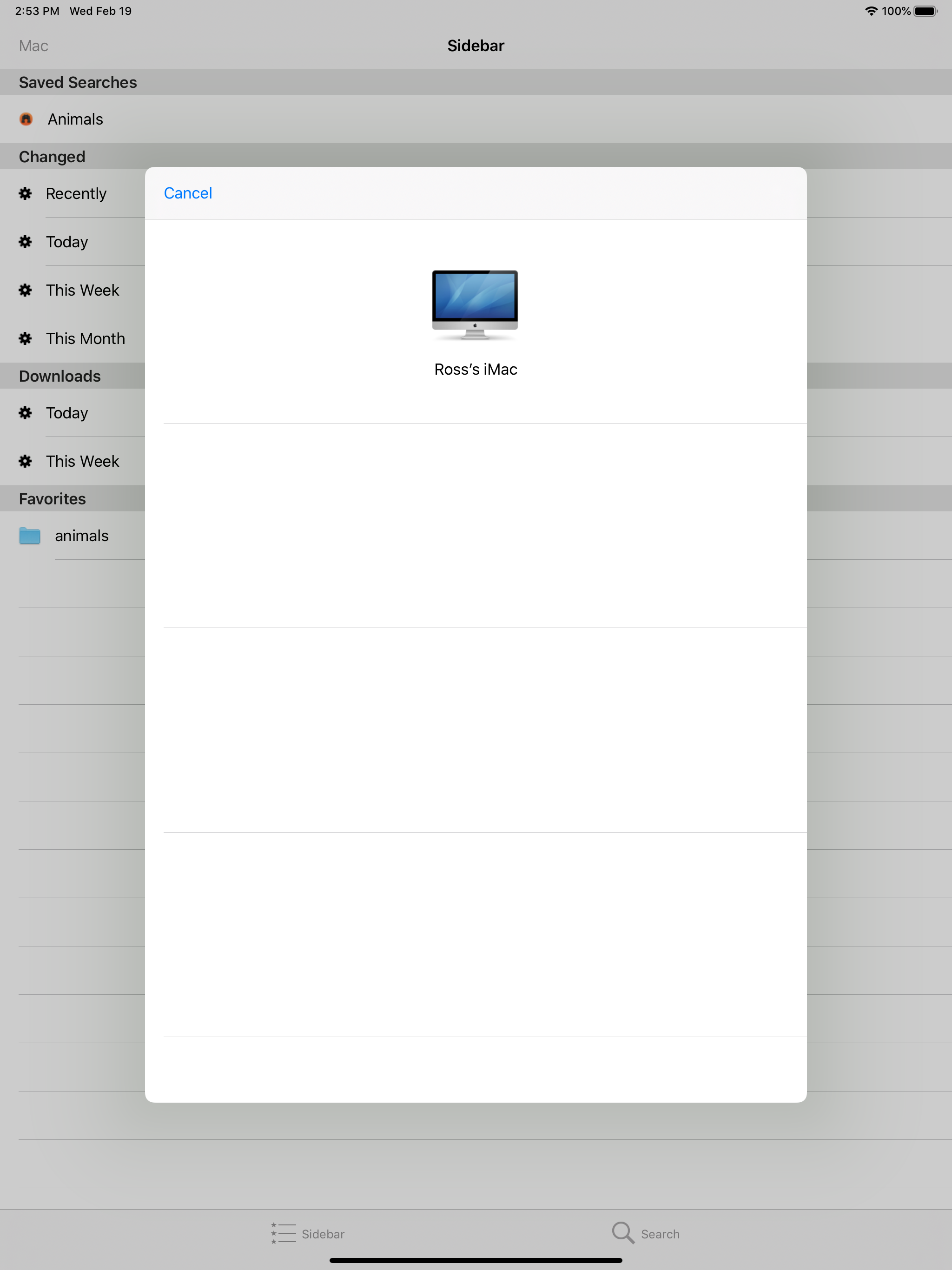Viewport: 952px width, 1270px height.
Task: Open This Week under the Changed section
Action: [83, 290]
